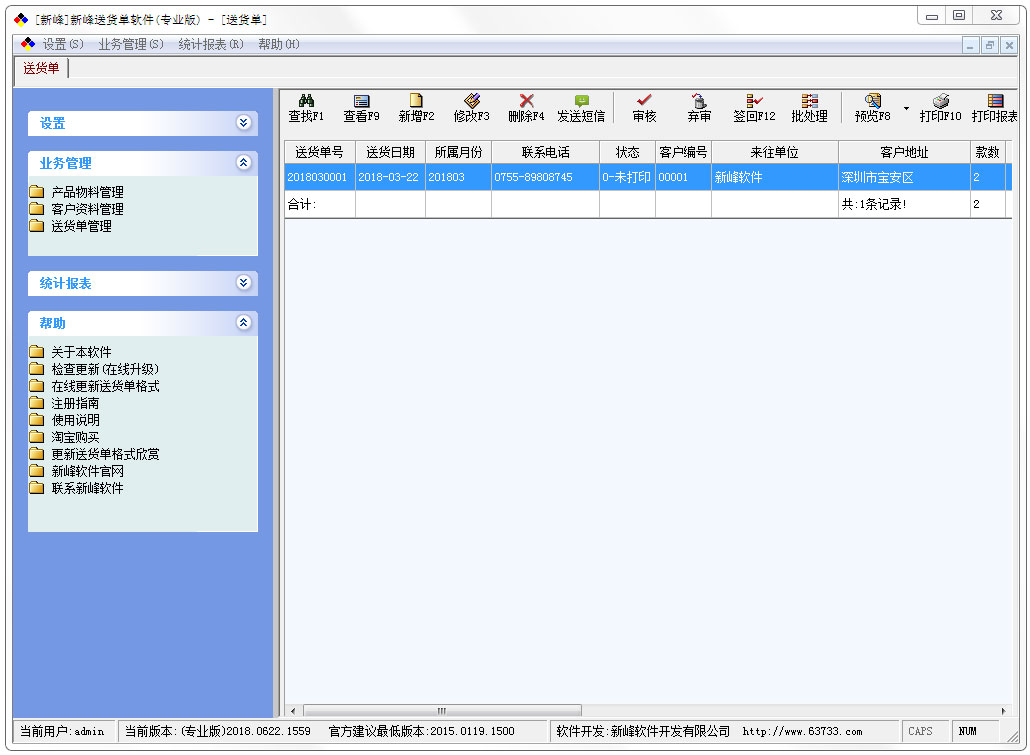Click the 新峰软件 customer cell
The height and width of the screenshot is (755, 1030).
(x=774, y=177)
